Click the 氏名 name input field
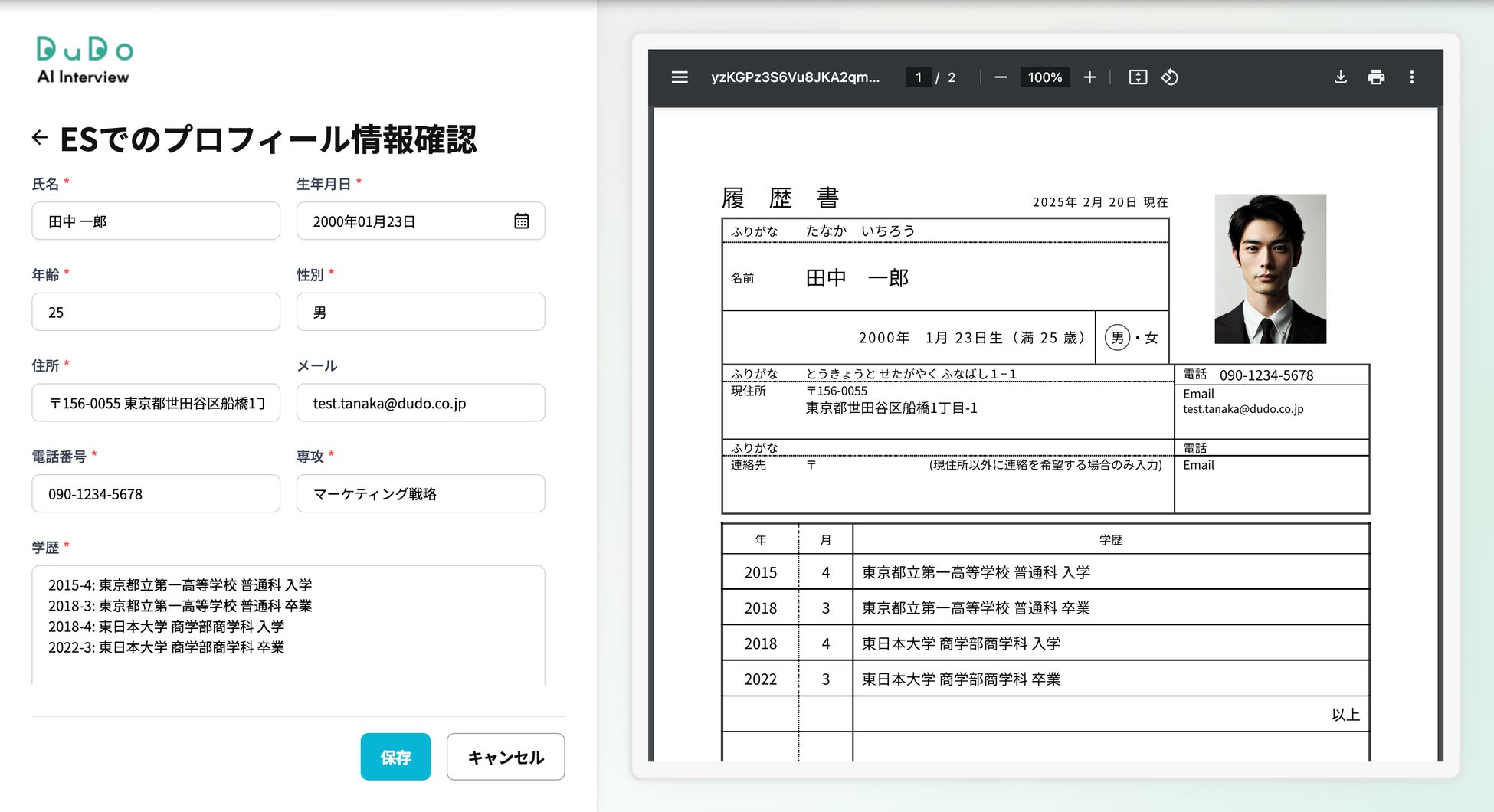Viewport: 1494px width, 812px height. (x=156, y=221)
